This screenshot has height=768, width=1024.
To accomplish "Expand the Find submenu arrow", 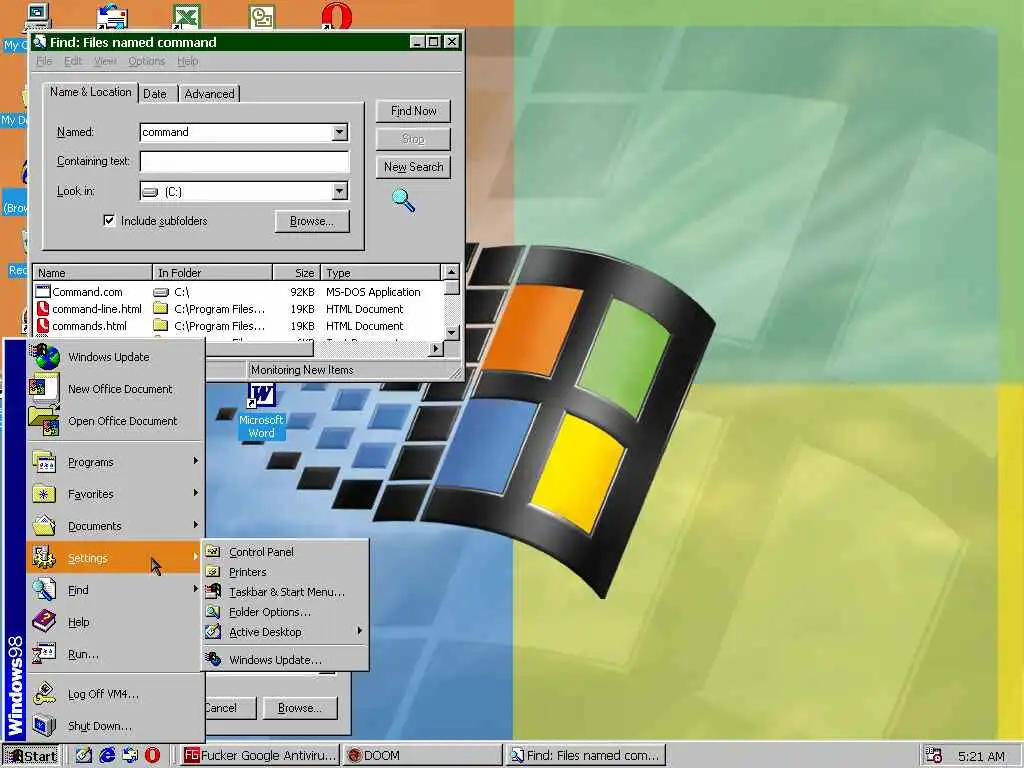I will pyautogui.click(x=195, y=589).
